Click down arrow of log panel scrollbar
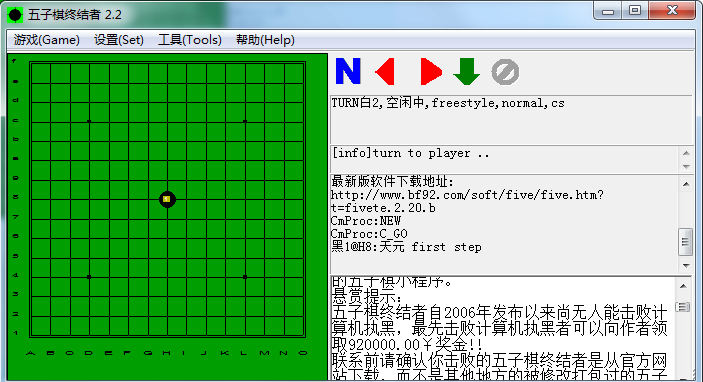The height and width of the screenshot is (382, 703). tap(686, 265)
